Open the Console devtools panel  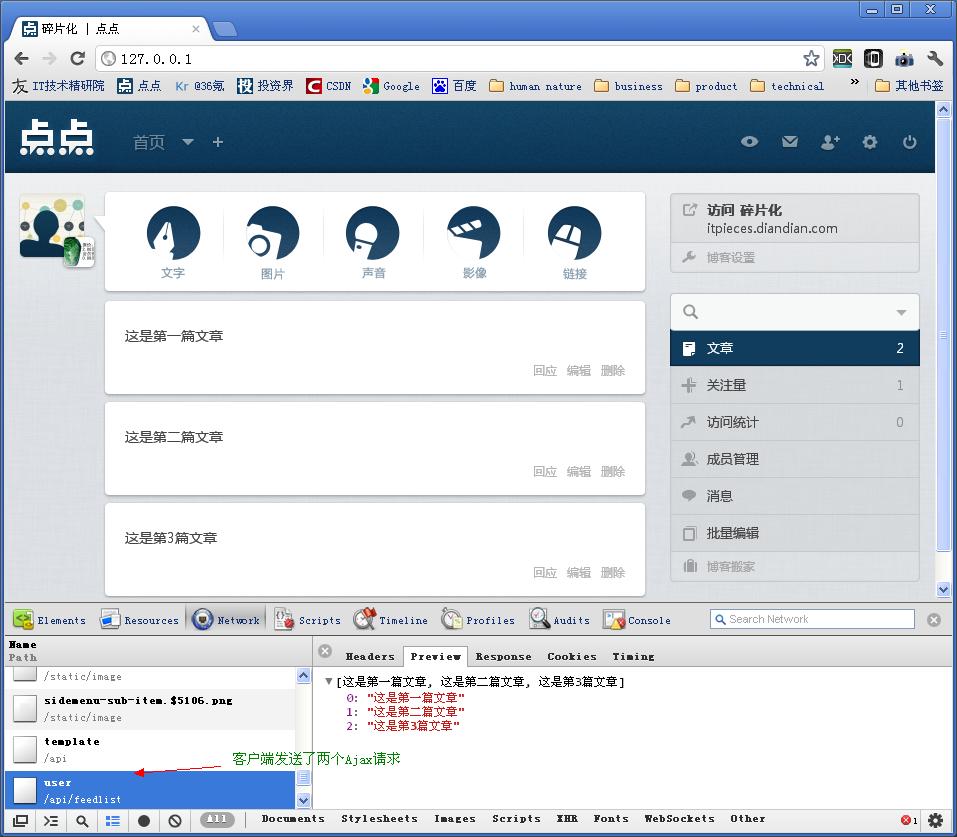tap(637, 620)
